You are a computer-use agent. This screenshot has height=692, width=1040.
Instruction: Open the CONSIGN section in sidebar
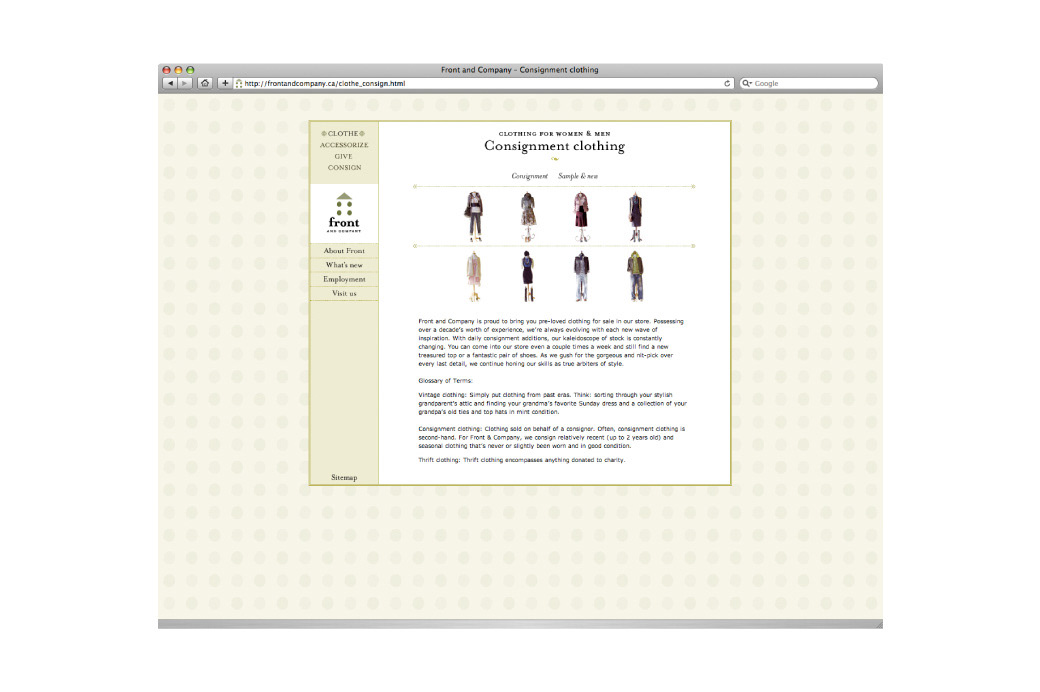344,168
